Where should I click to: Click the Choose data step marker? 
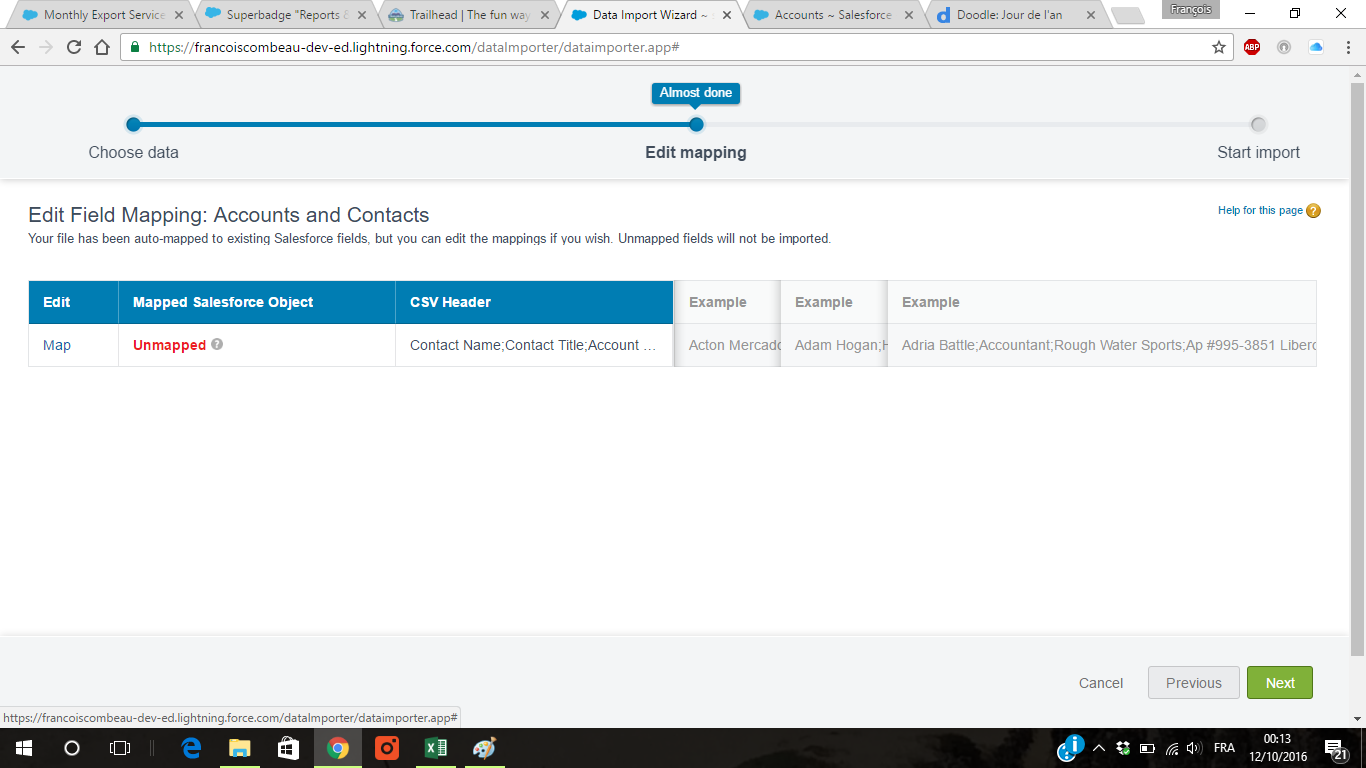[x=133, y=124]
